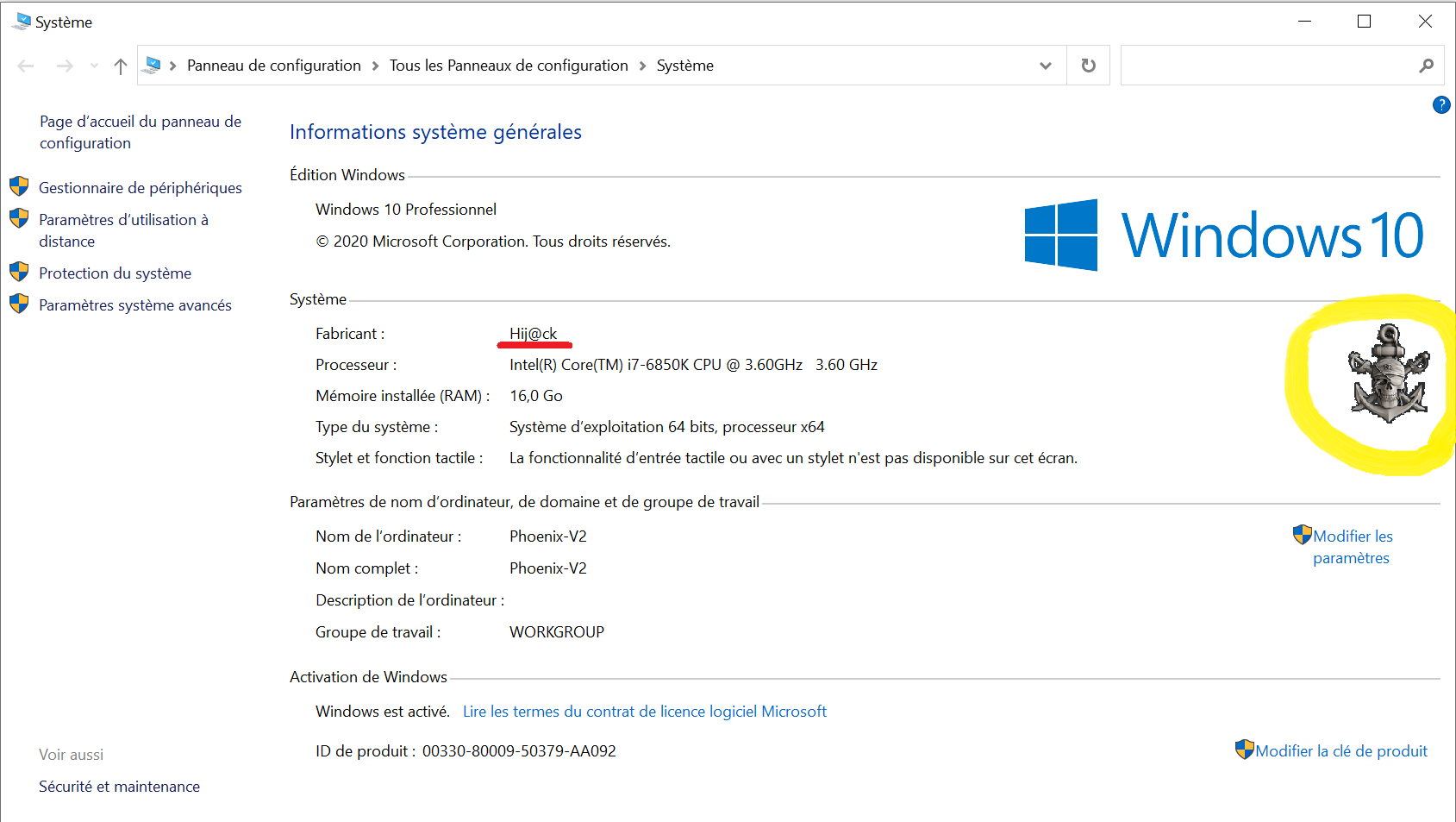
Task: Select the Tous les Panneaux de configuration breadcrumb
Action: tap(509, 66)
